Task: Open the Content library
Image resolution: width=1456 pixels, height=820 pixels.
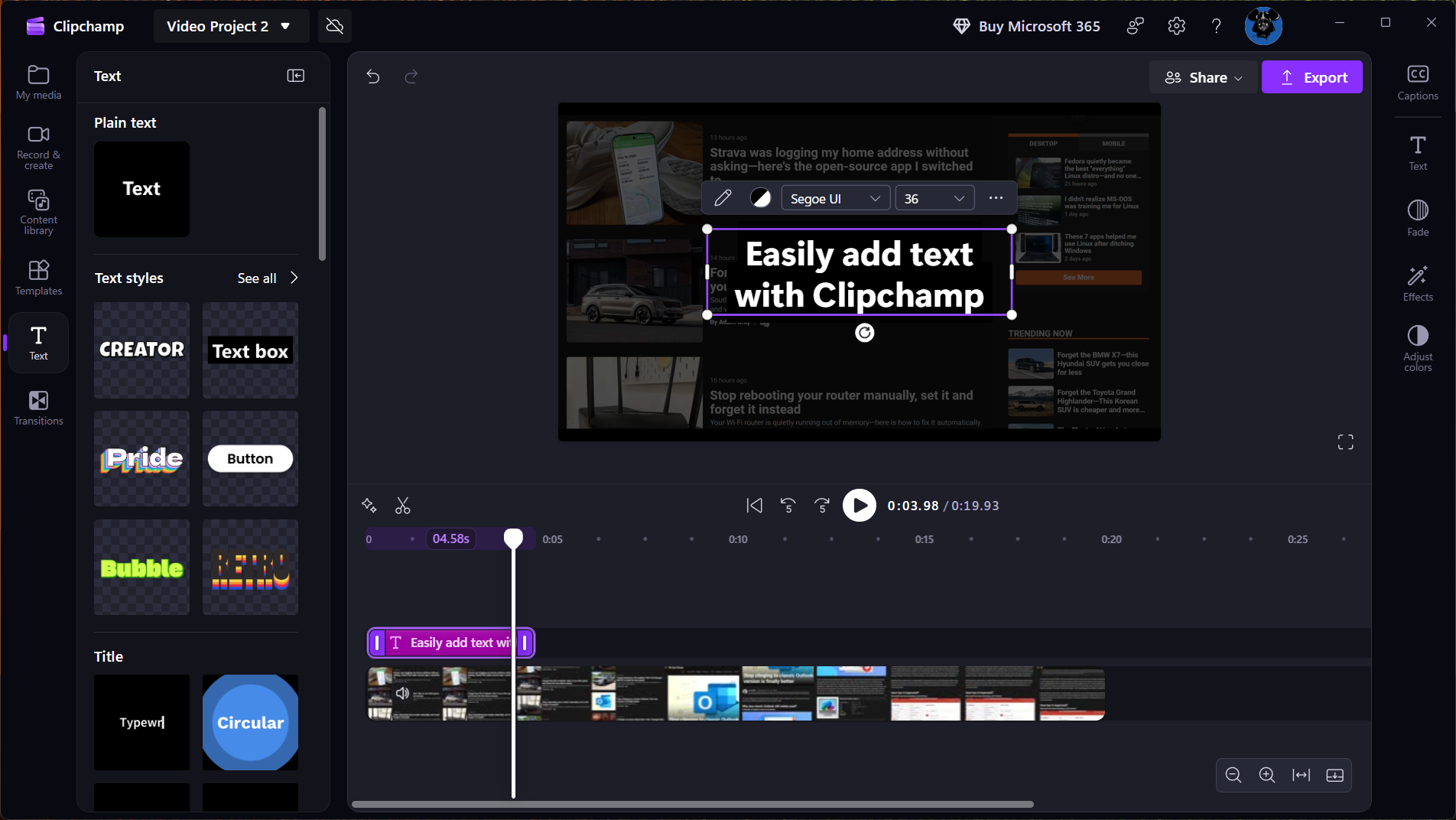Action: coord(38,212)
